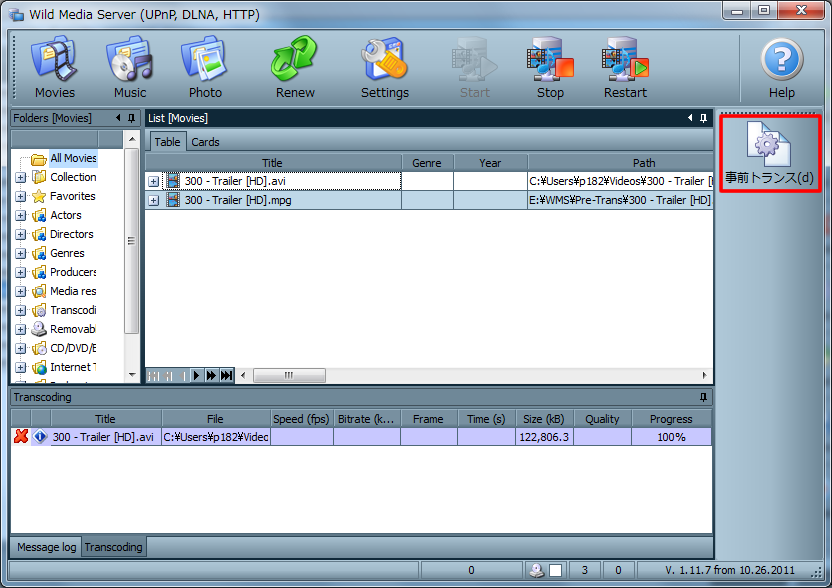Expand row 300 - Trailer [HD].avi in list
The image size is (832, 588).
[x=153, y=181]
